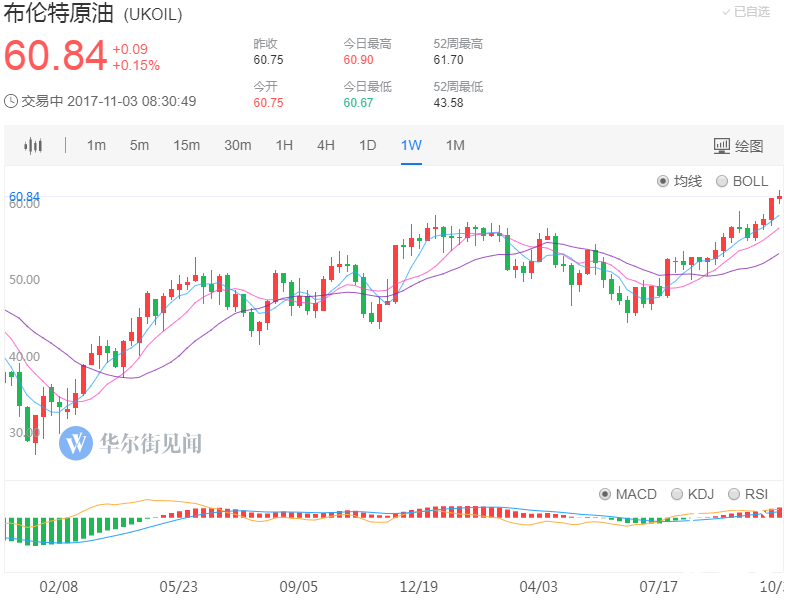Click the current price 60.84
This screenshot has width=790, height=604.
coord(55,55)
